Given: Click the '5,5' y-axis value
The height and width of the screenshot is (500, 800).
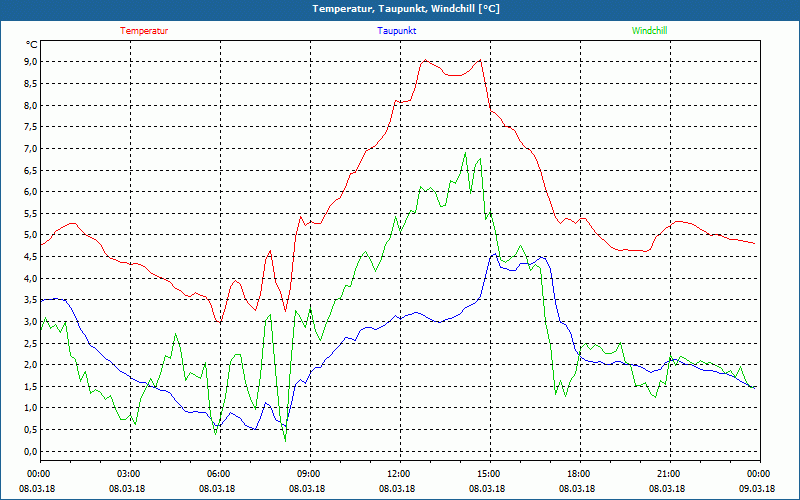Looking at the screenshot, I should point(31,213).
